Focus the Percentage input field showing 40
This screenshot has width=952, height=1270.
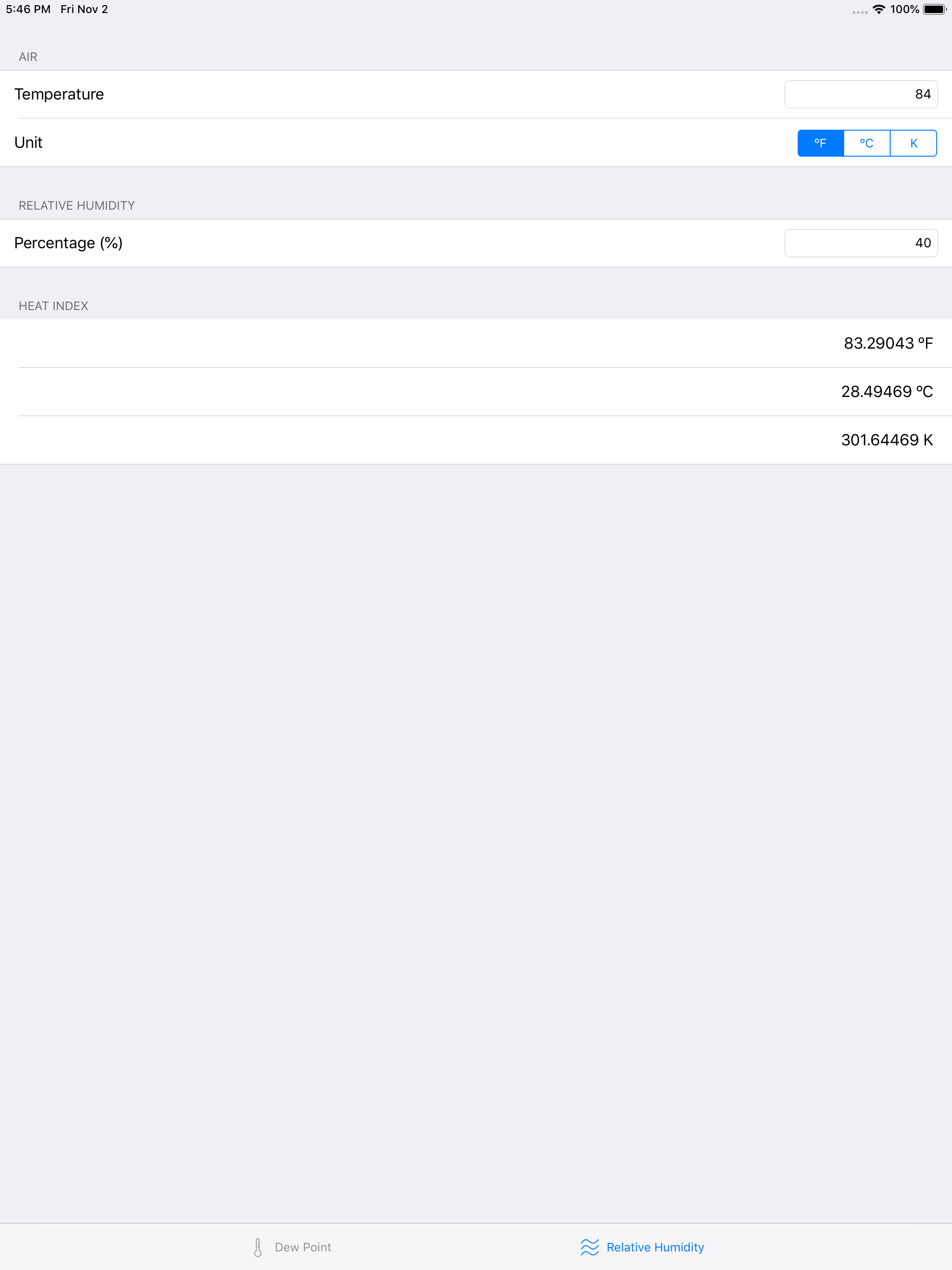tap(861, 243)
